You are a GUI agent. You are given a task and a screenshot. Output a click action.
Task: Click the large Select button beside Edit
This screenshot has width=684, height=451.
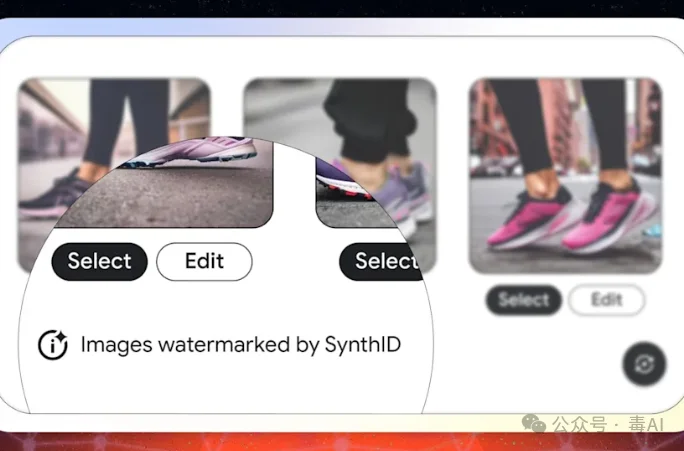[99, 261]
